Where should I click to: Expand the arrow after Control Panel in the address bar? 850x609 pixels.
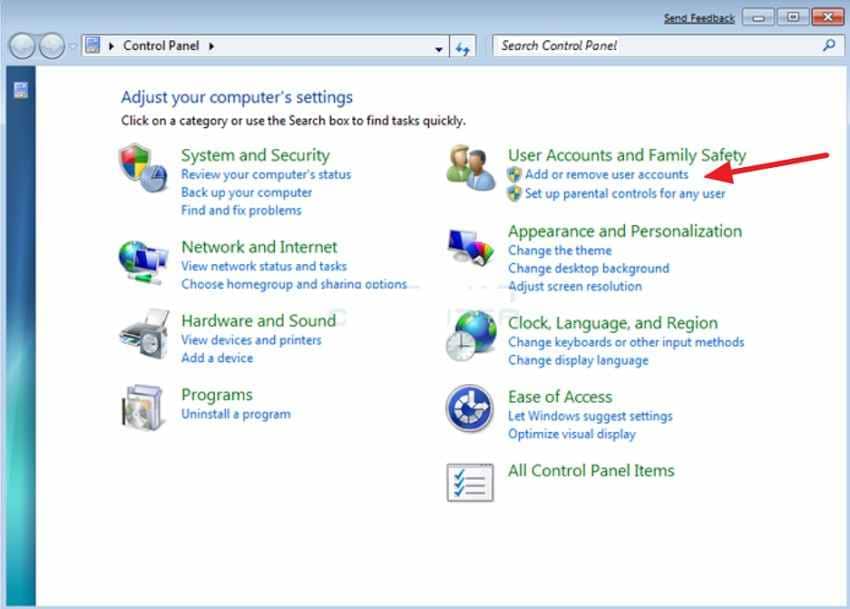pyautogui.click(x=211, y=46)
